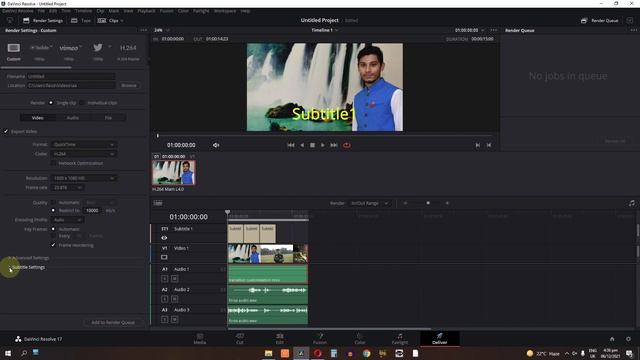The width and height of the screenshot is (640, 360).
Task: Click Add to Render Queue button
Action: tap(113, 322)
